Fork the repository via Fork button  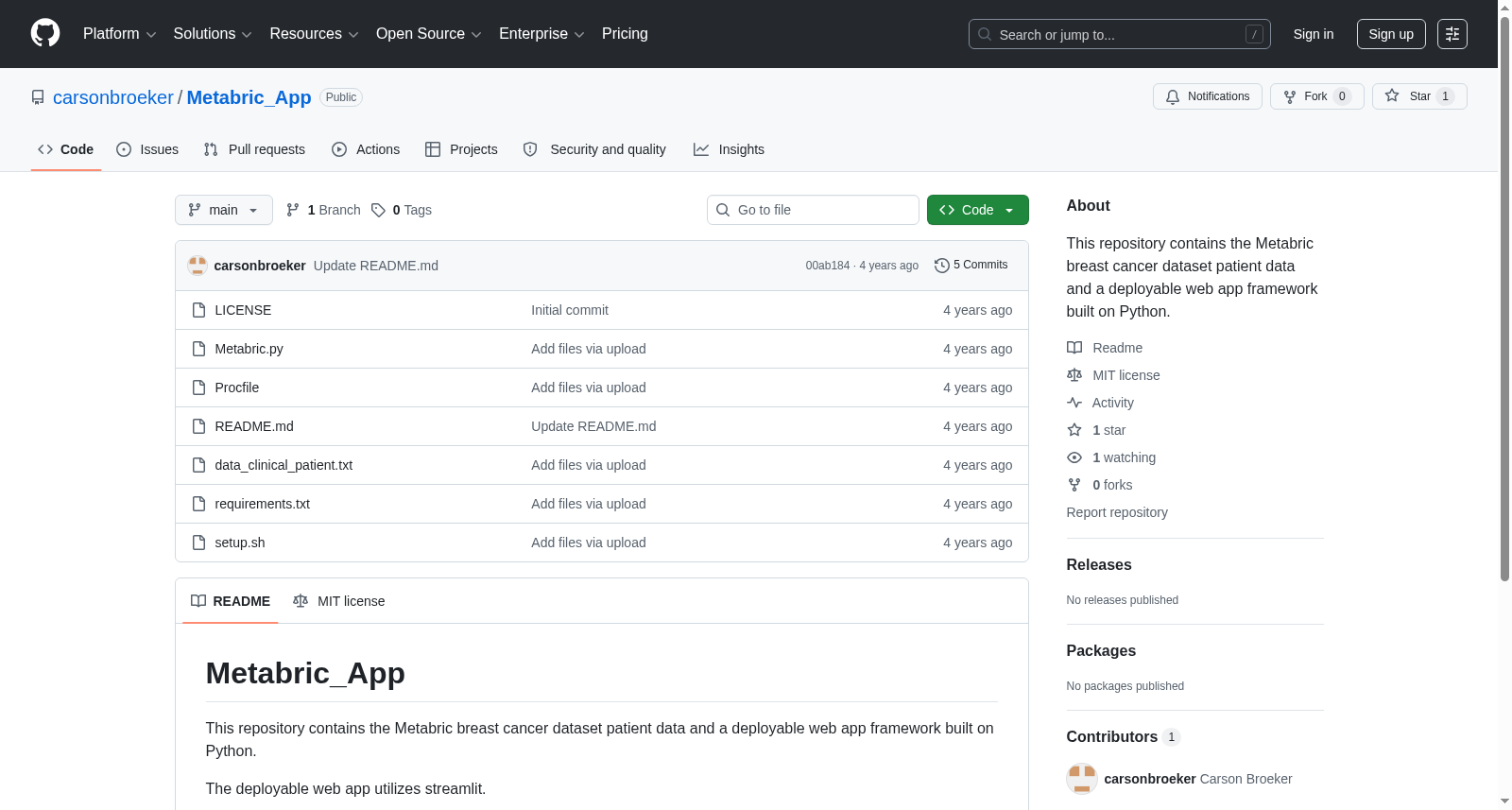[1316, 96]
